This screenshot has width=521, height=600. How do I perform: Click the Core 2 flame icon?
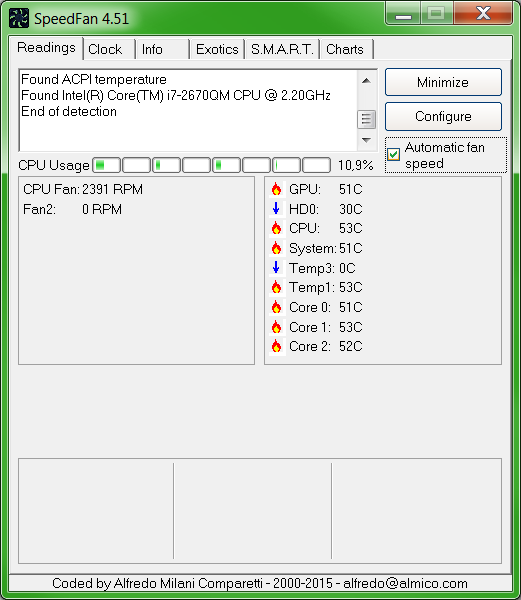click(276, 346)
